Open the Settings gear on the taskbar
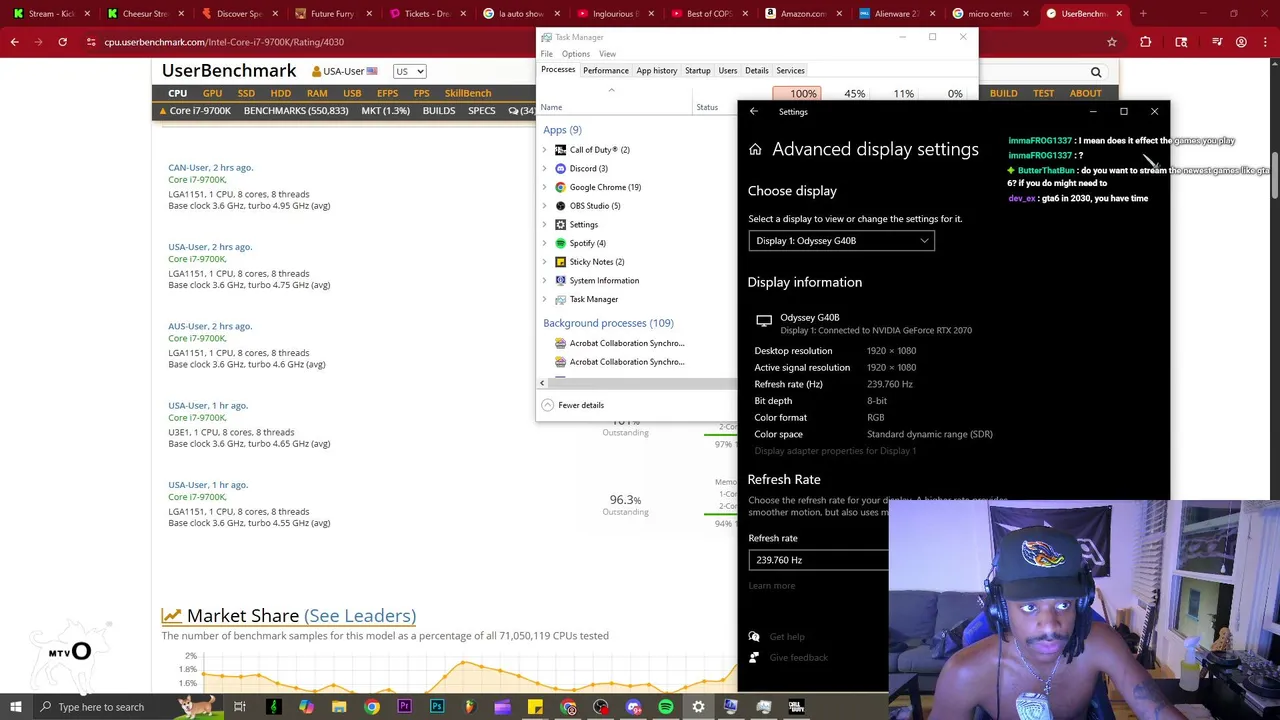The image size is (1280, 720). pyautogui.click(x=698, y=707)
